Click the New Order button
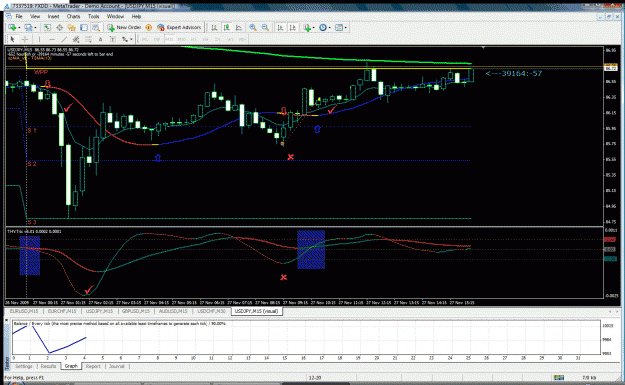The width and height of the screenshot is (625, 385). [x=124, y=27]
